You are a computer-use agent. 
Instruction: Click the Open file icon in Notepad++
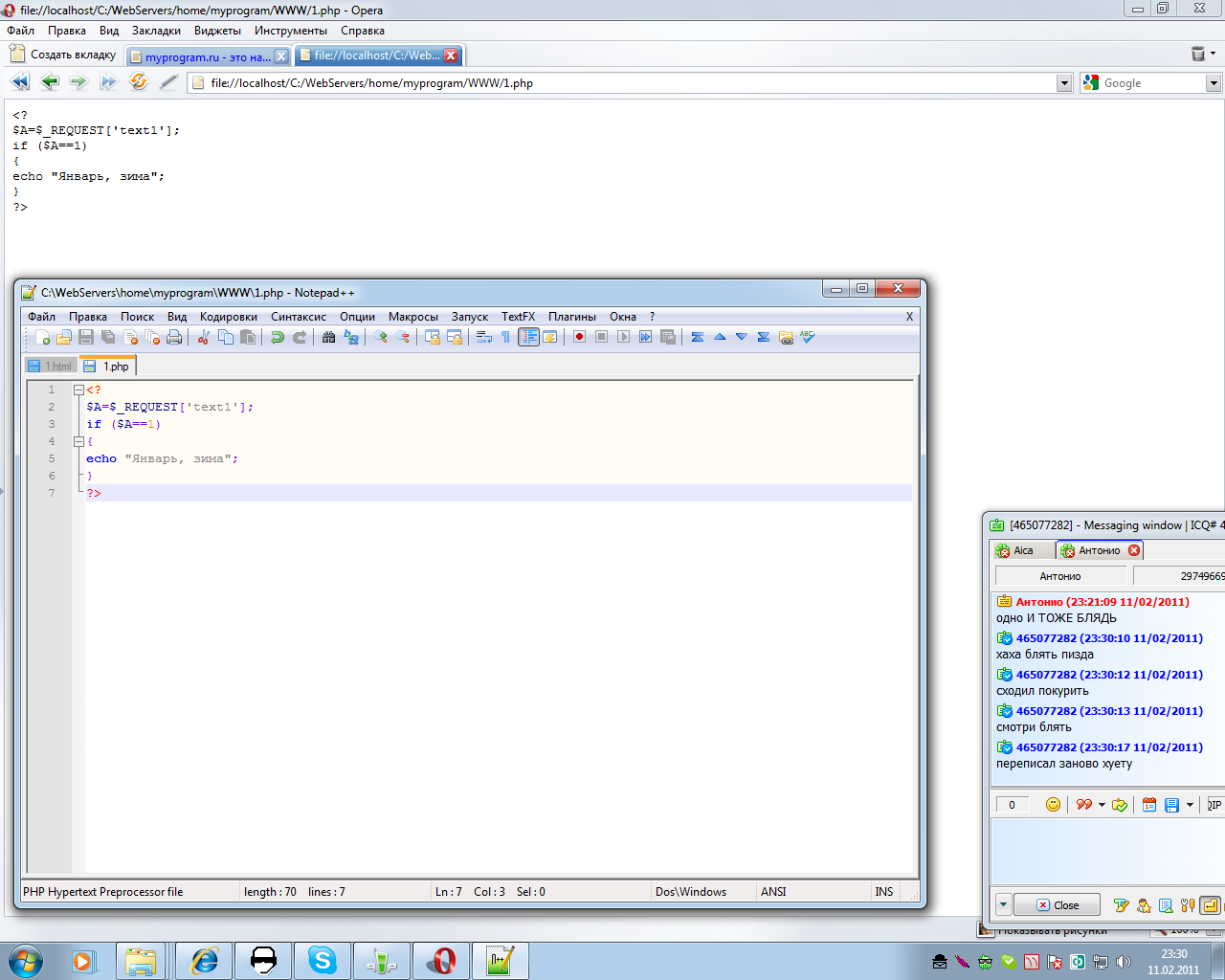(64, 337)
